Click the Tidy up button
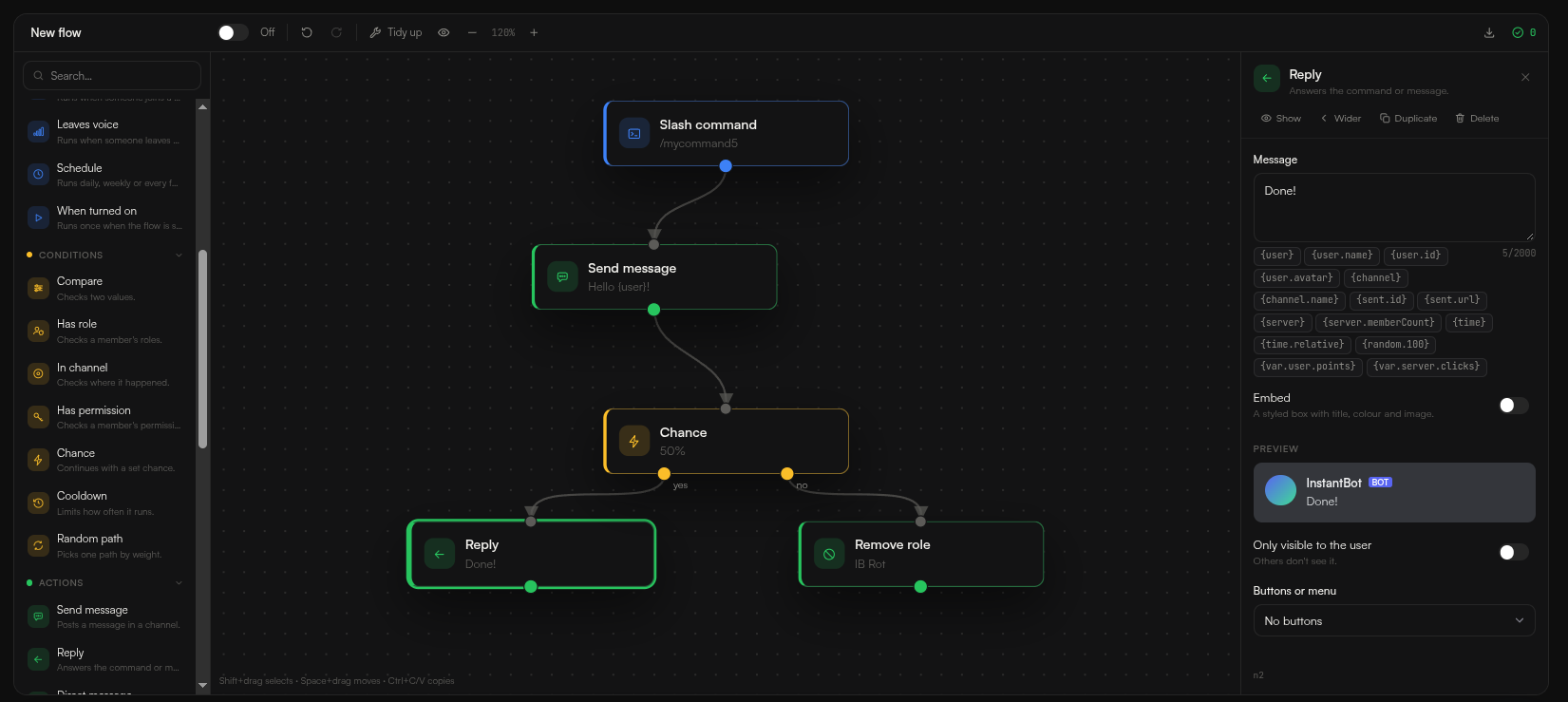The width and height of the screenshot is (1568, 702). [x=396, y=32]
